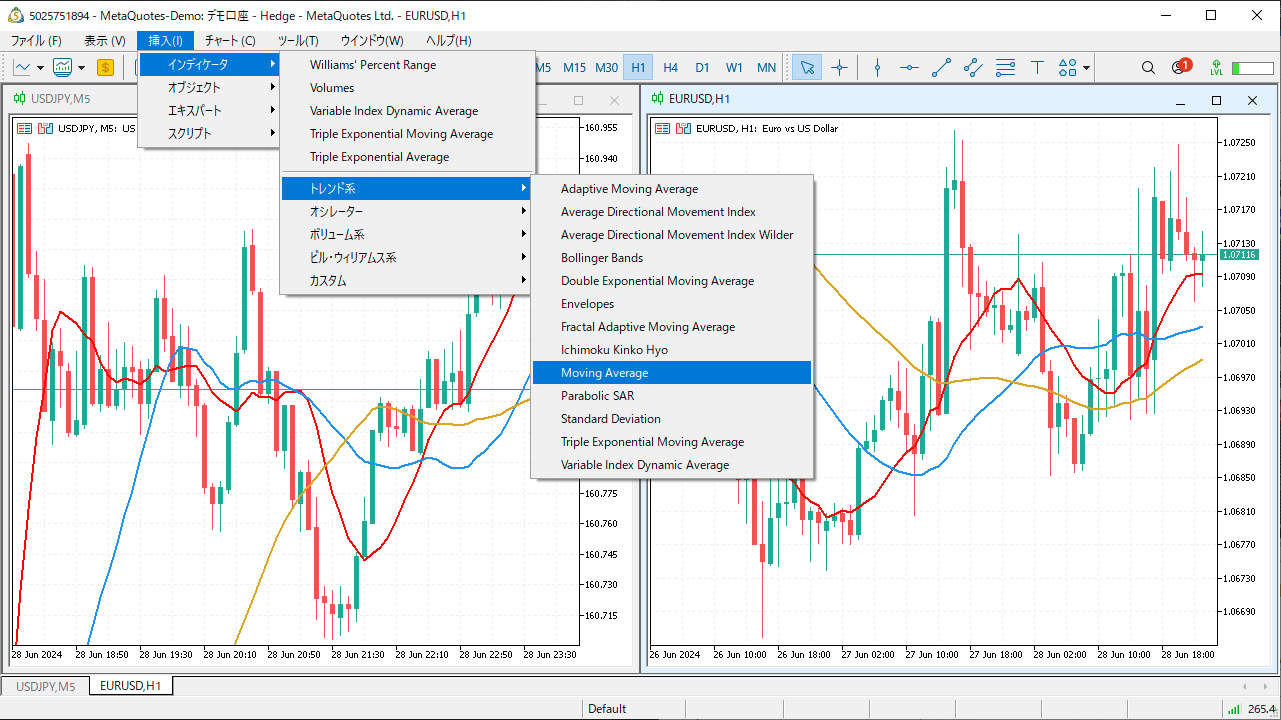Open the chart type dropdown arrow
The width and height of the screenshot is (1281, 720).
(40, 68)
